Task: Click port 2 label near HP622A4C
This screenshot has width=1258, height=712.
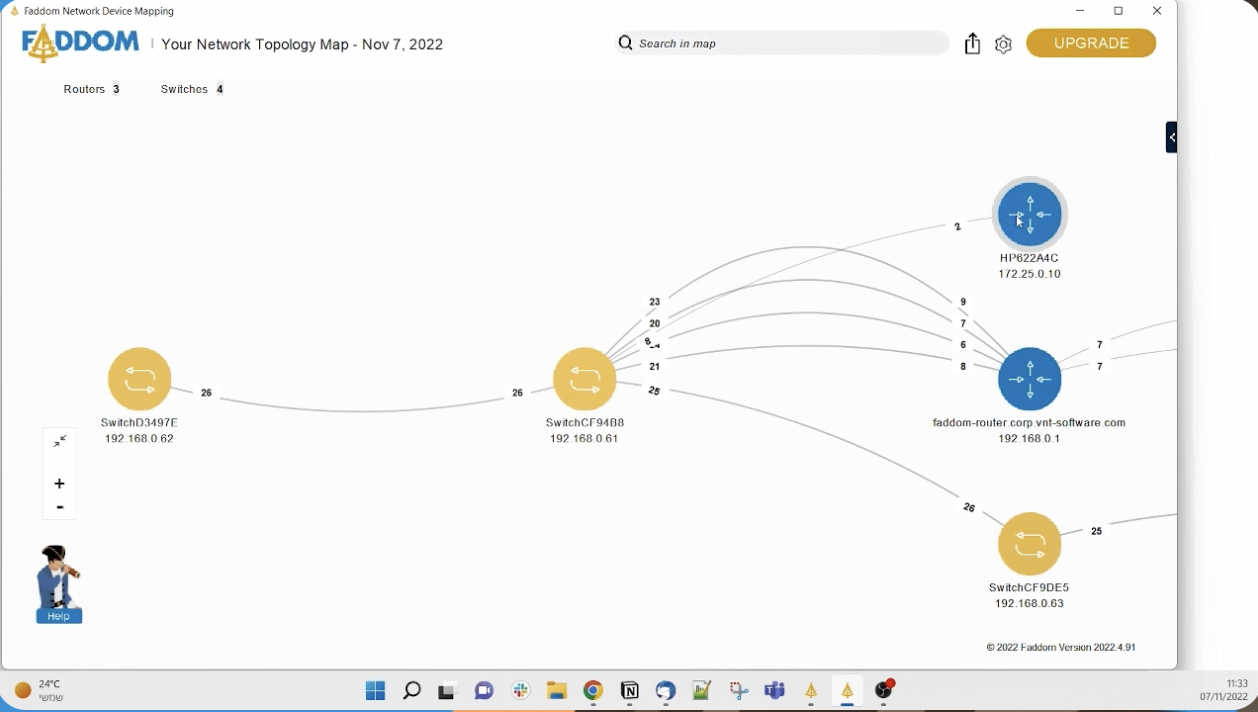Action: tap(957, 227)
